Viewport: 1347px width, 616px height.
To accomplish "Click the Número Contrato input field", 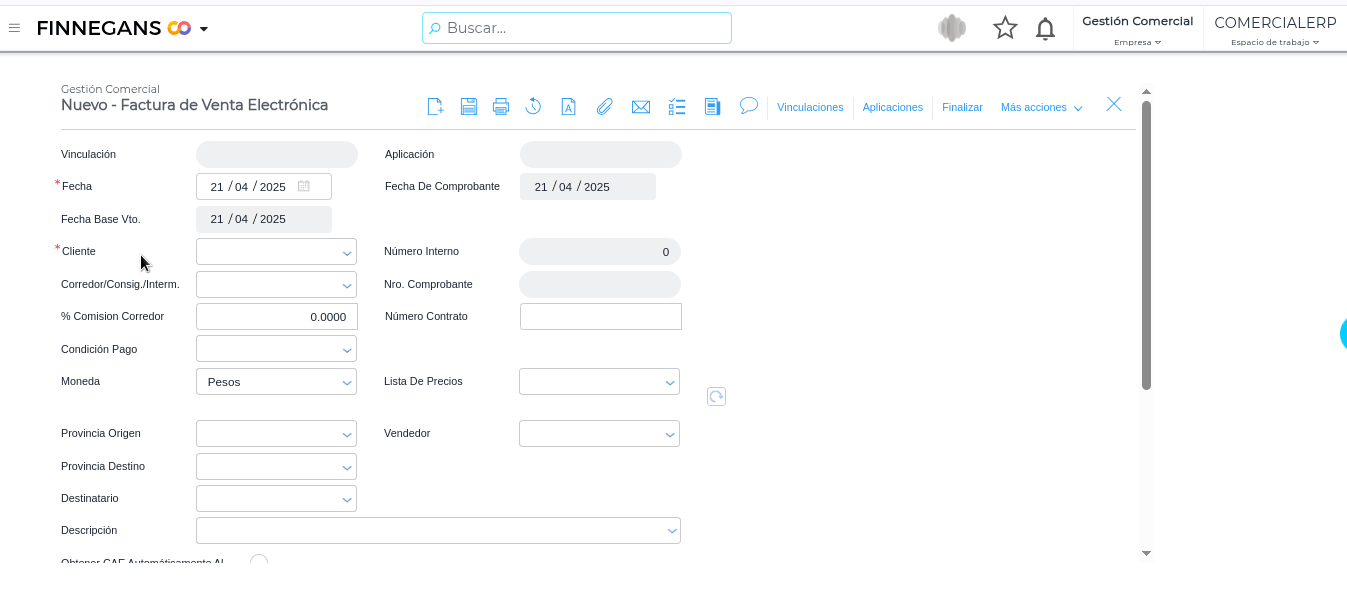I will 600,317.
